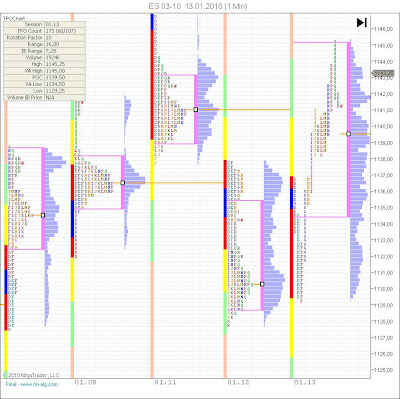The image size is (400, 399).
Task: Select the Volume row in info table
Action: (x=44, y=58)
